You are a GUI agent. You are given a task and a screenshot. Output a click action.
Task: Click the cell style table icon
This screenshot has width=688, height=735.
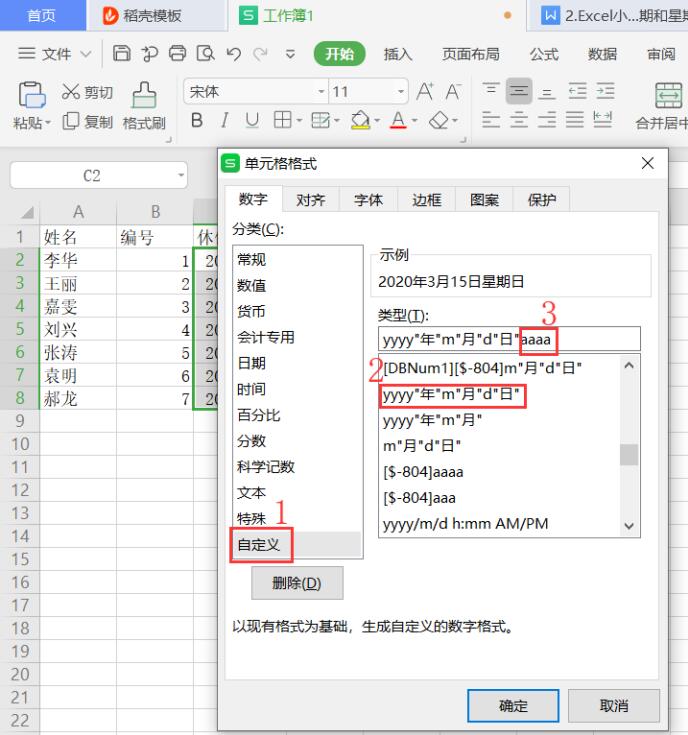click(x=321, y=120)
